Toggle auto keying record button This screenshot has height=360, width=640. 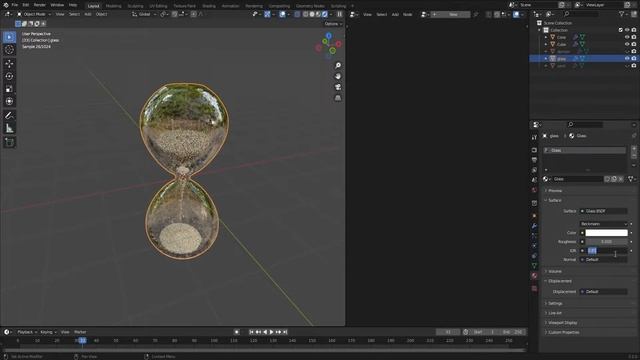click(x=237, y=332)
